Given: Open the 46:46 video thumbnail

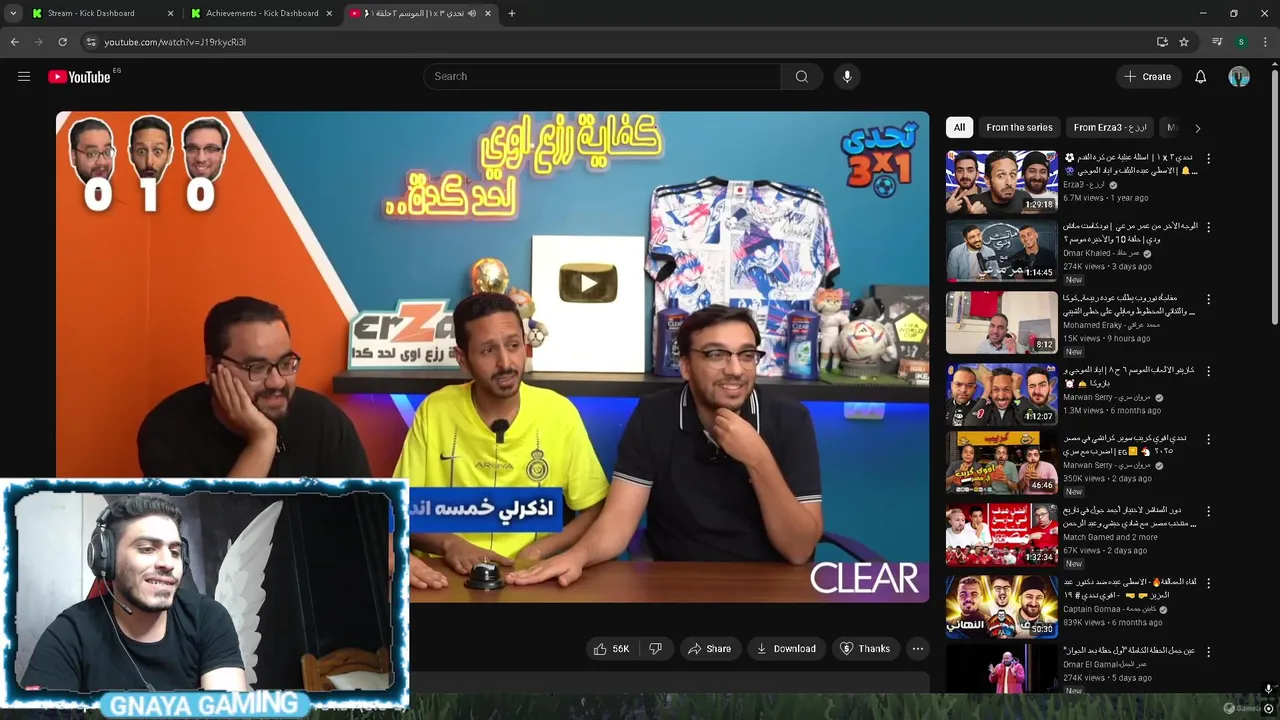Looking at the screenshot, I should pos(1001,463).
